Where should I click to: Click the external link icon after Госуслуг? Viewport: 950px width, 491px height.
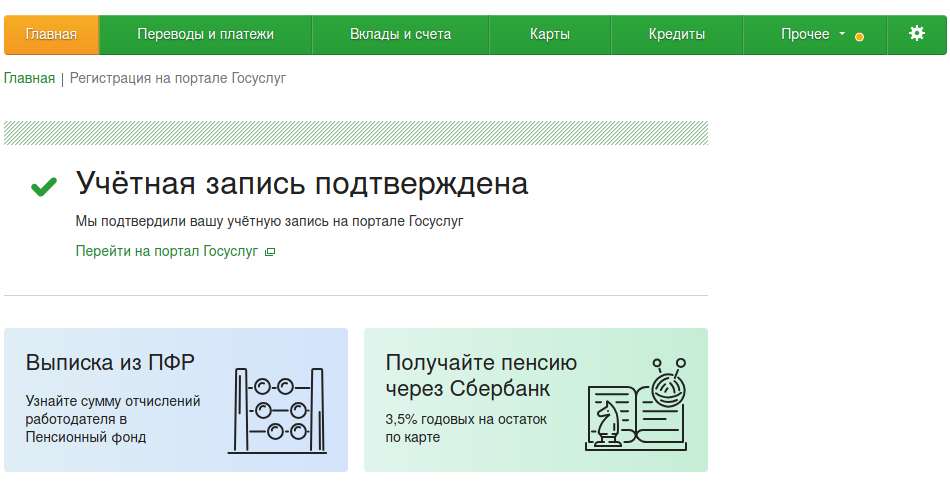[x=270, y=252]
